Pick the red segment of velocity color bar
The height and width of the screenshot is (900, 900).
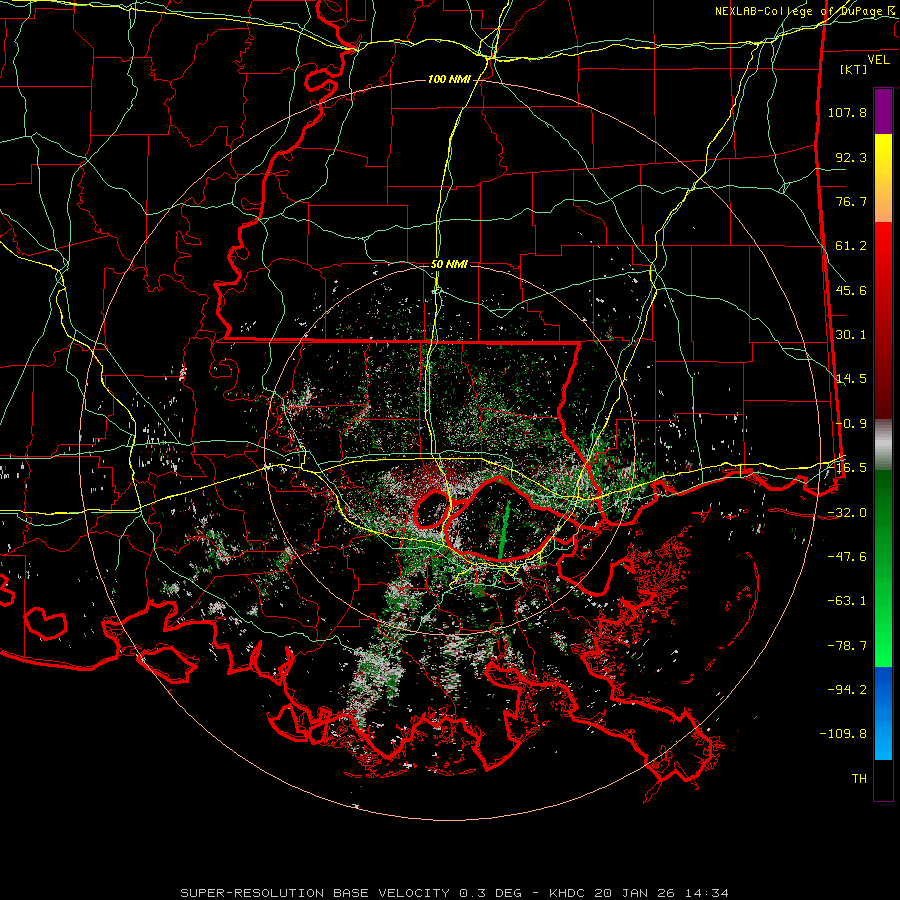coord(883,320)
